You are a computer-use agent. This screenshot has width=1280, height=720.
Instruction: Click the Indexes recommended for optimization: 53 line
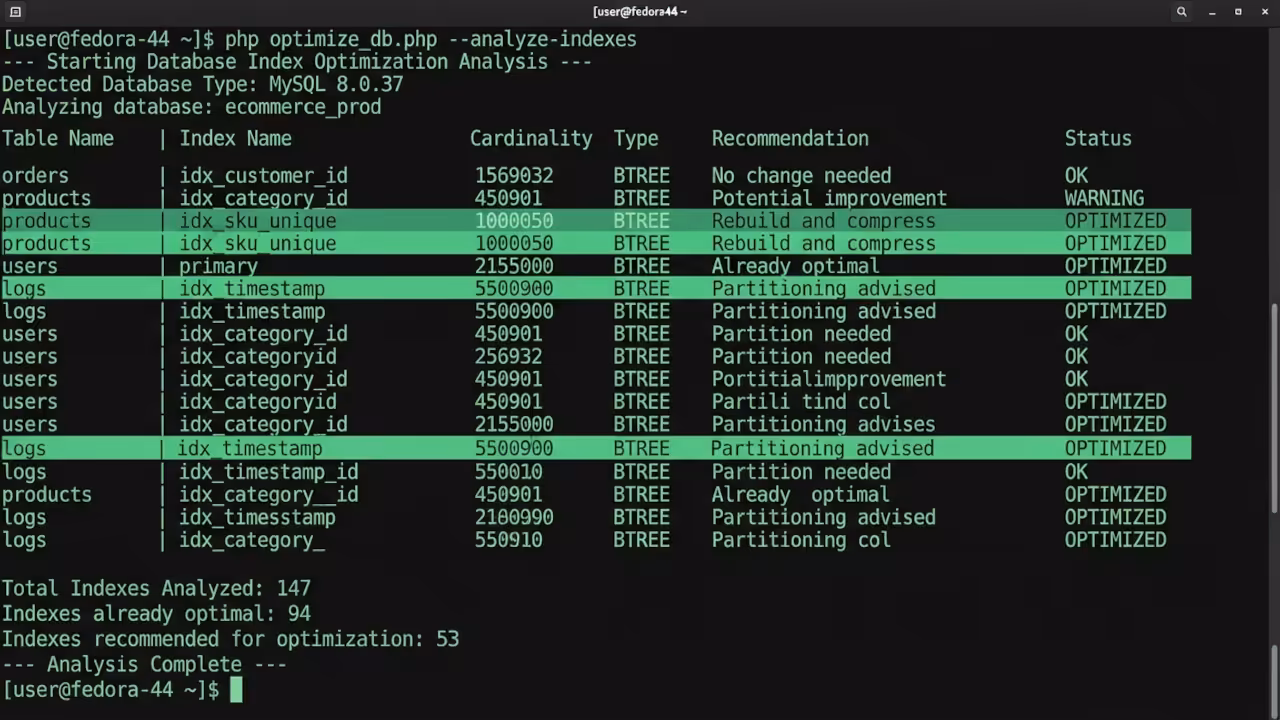click(x=230, y=639)
